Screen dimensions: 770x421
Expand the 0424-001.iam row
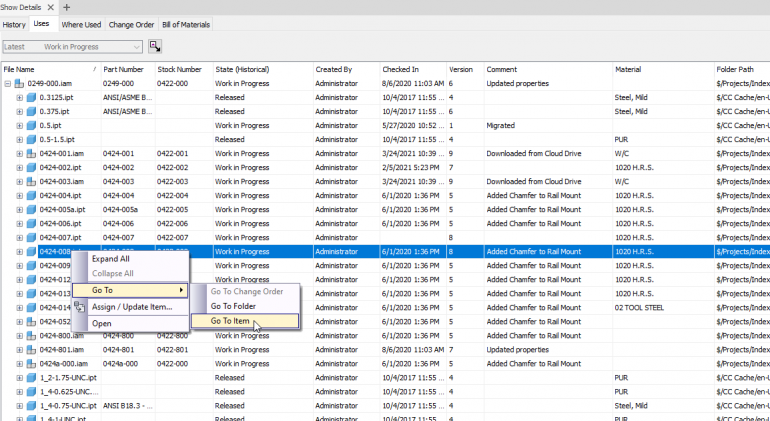[x=20, y=153]
